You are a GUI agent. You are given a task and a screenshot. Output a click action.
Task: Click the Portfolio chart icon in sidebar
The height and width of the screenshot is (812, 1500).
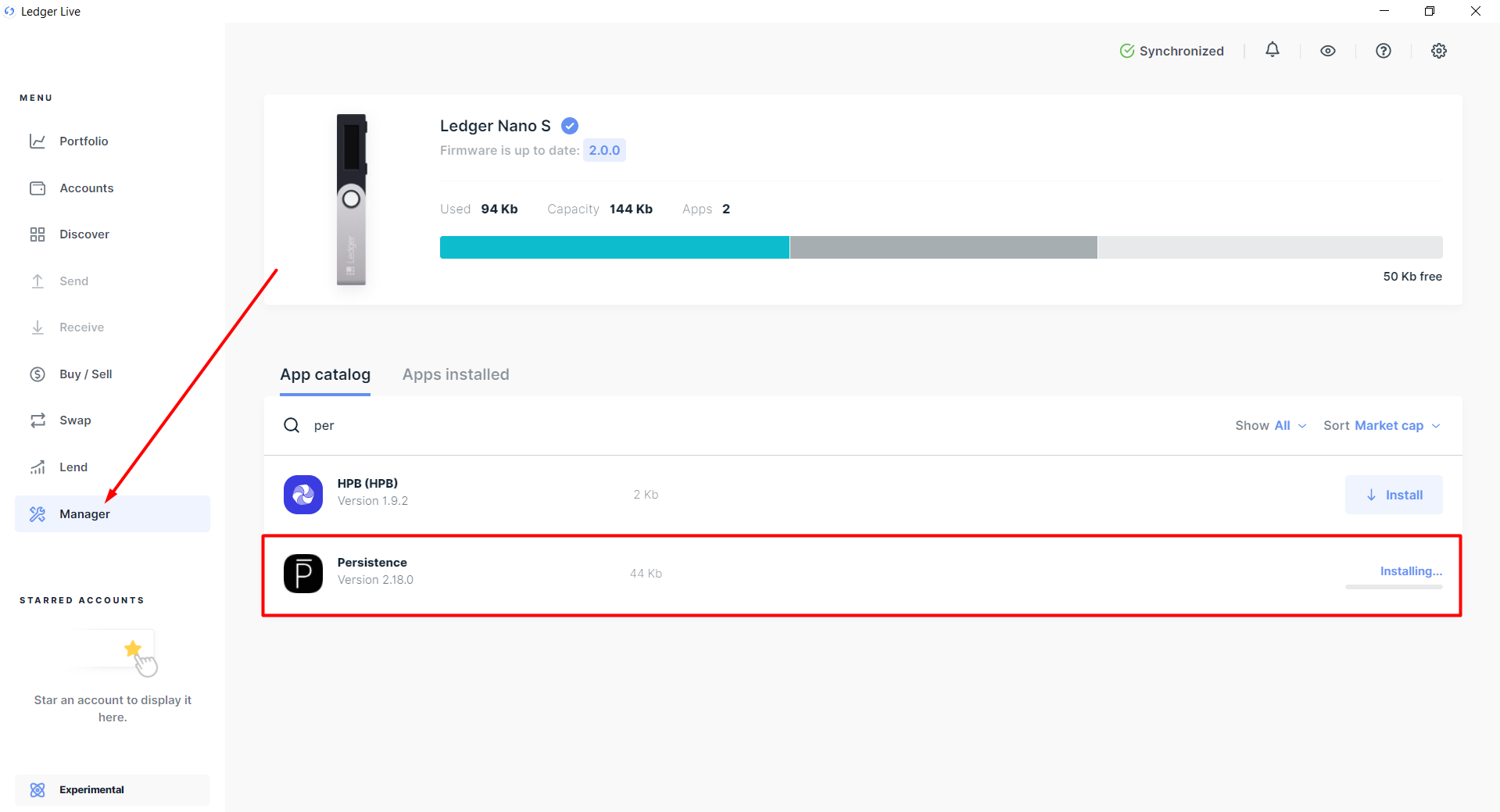[x=38, y=141]
